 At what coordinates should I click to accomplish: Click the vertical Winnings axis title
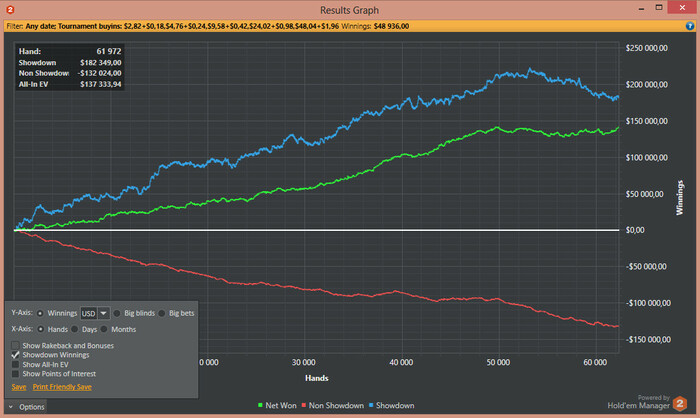click(679, 198)
